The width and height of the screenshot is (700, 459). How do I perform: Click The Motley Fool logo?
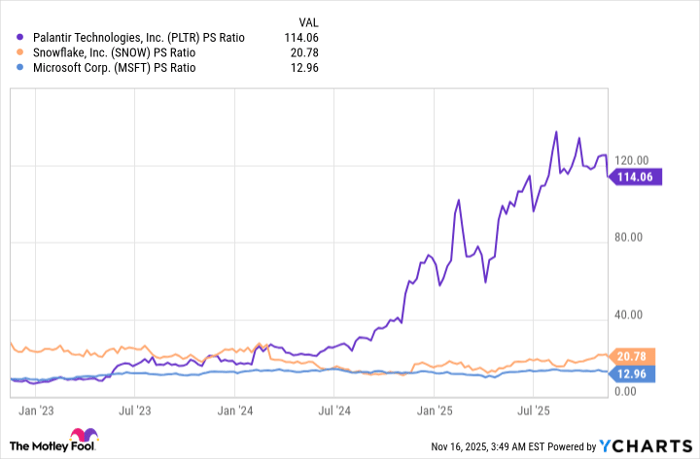tap(54, 441)
